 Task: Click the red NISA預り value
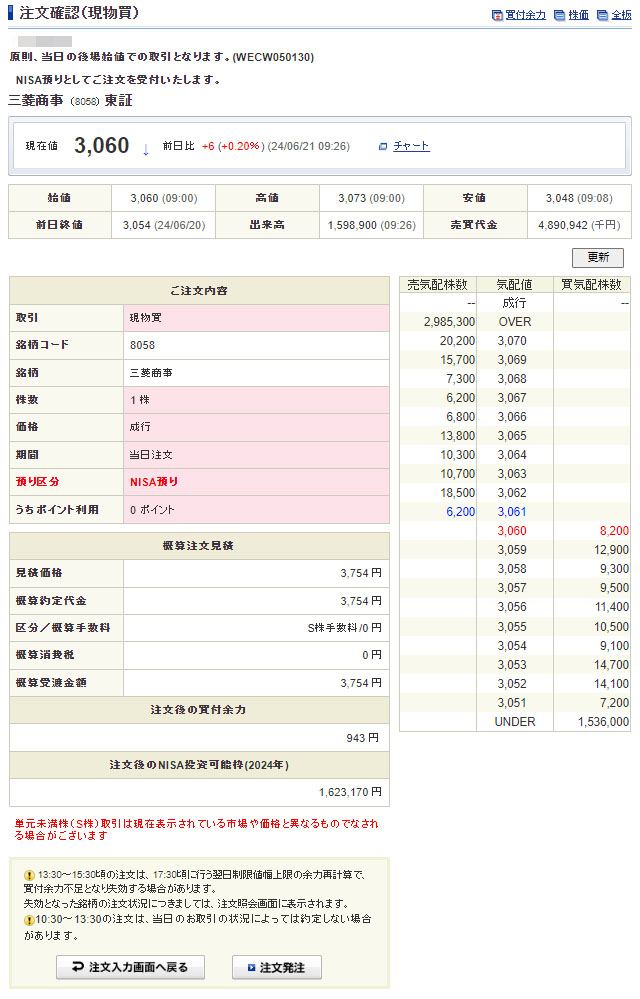coord(154,482)
